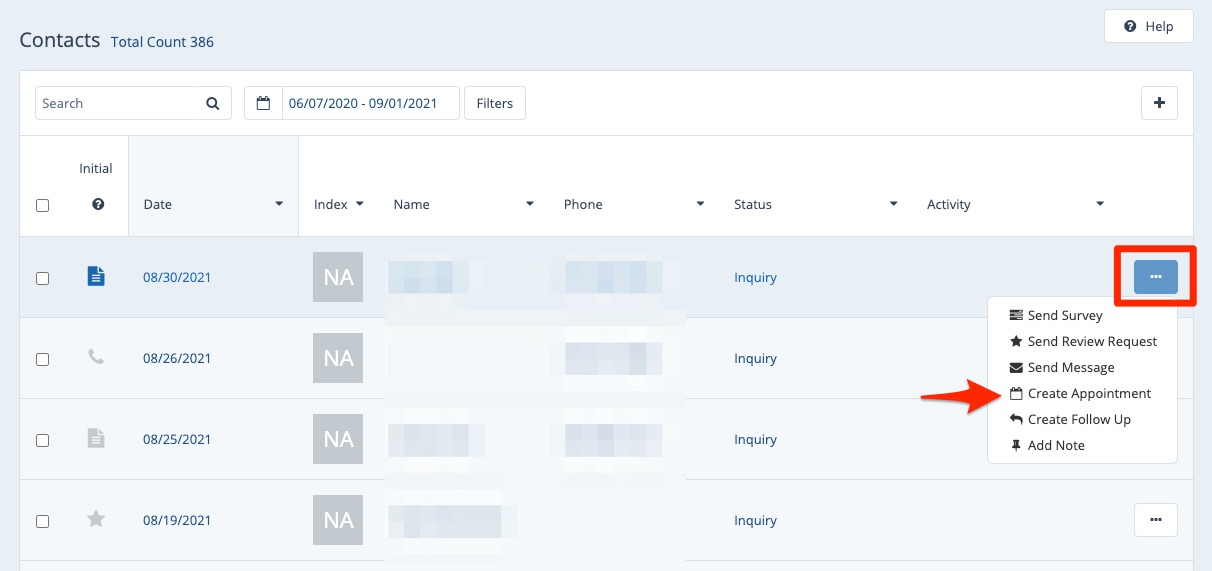Check the box for 08/30/2021 contact

[42, 278]
